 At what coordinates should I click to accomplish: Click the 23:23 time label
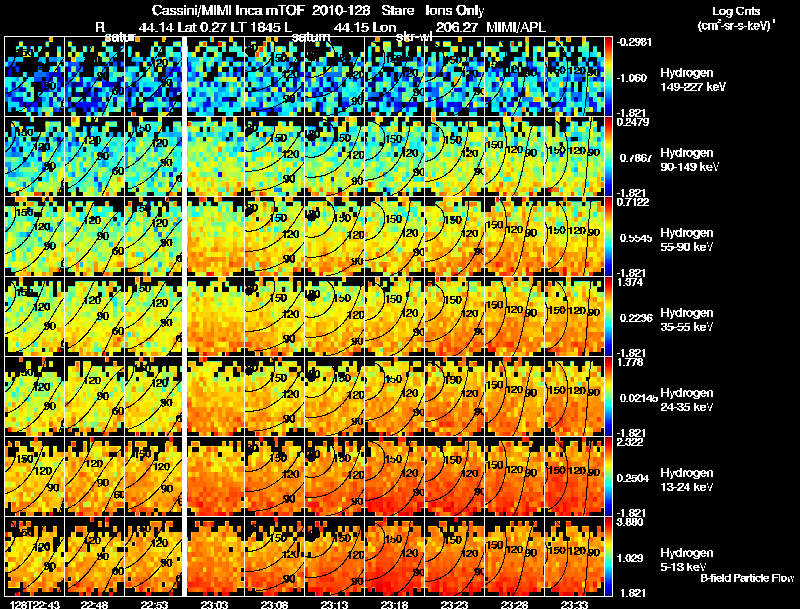(x=455, y=604)
